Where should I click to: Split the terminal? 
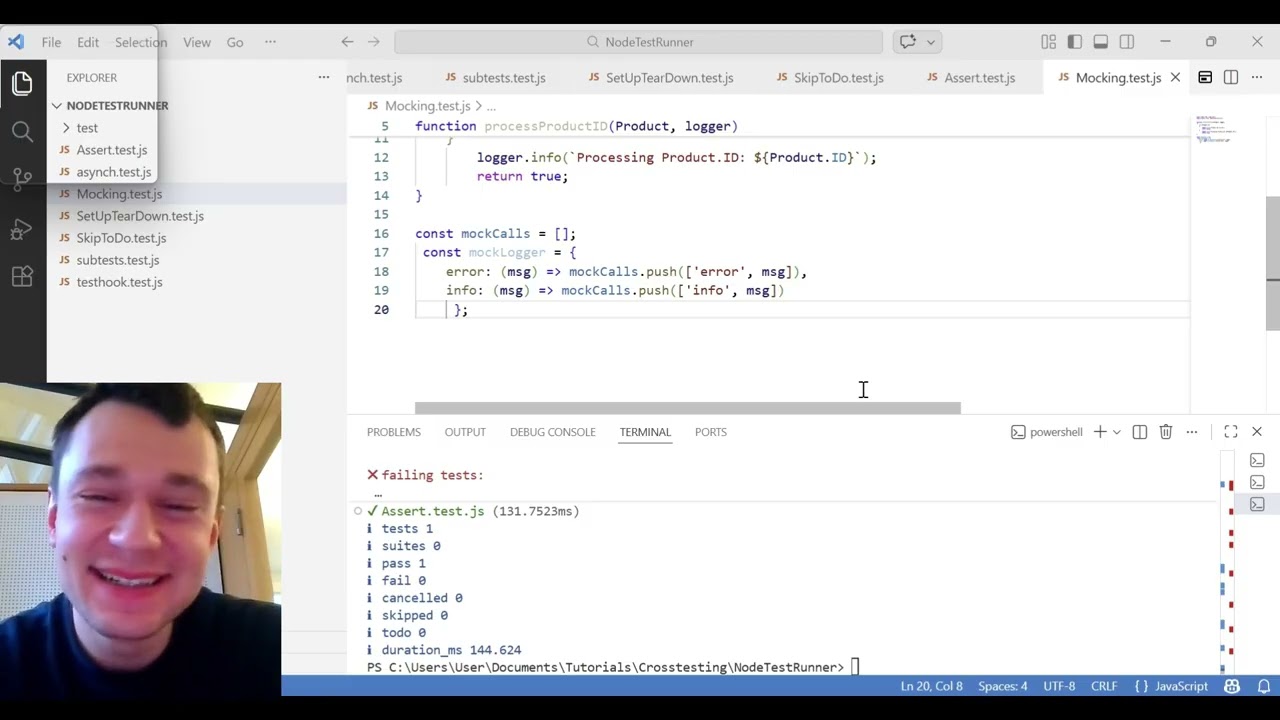1139,432
